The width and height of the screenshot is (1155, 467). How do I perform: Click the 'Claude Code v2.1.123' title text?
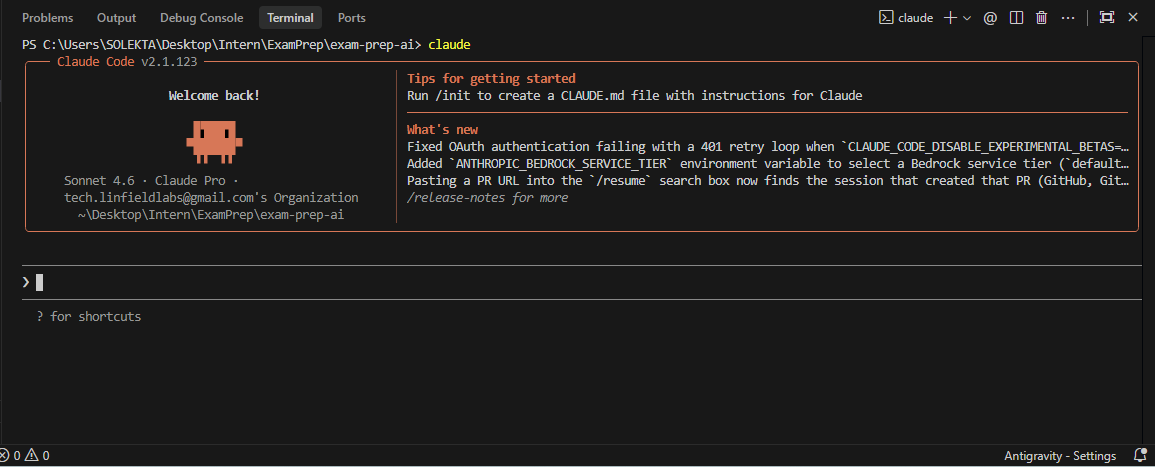coord(127,62)
